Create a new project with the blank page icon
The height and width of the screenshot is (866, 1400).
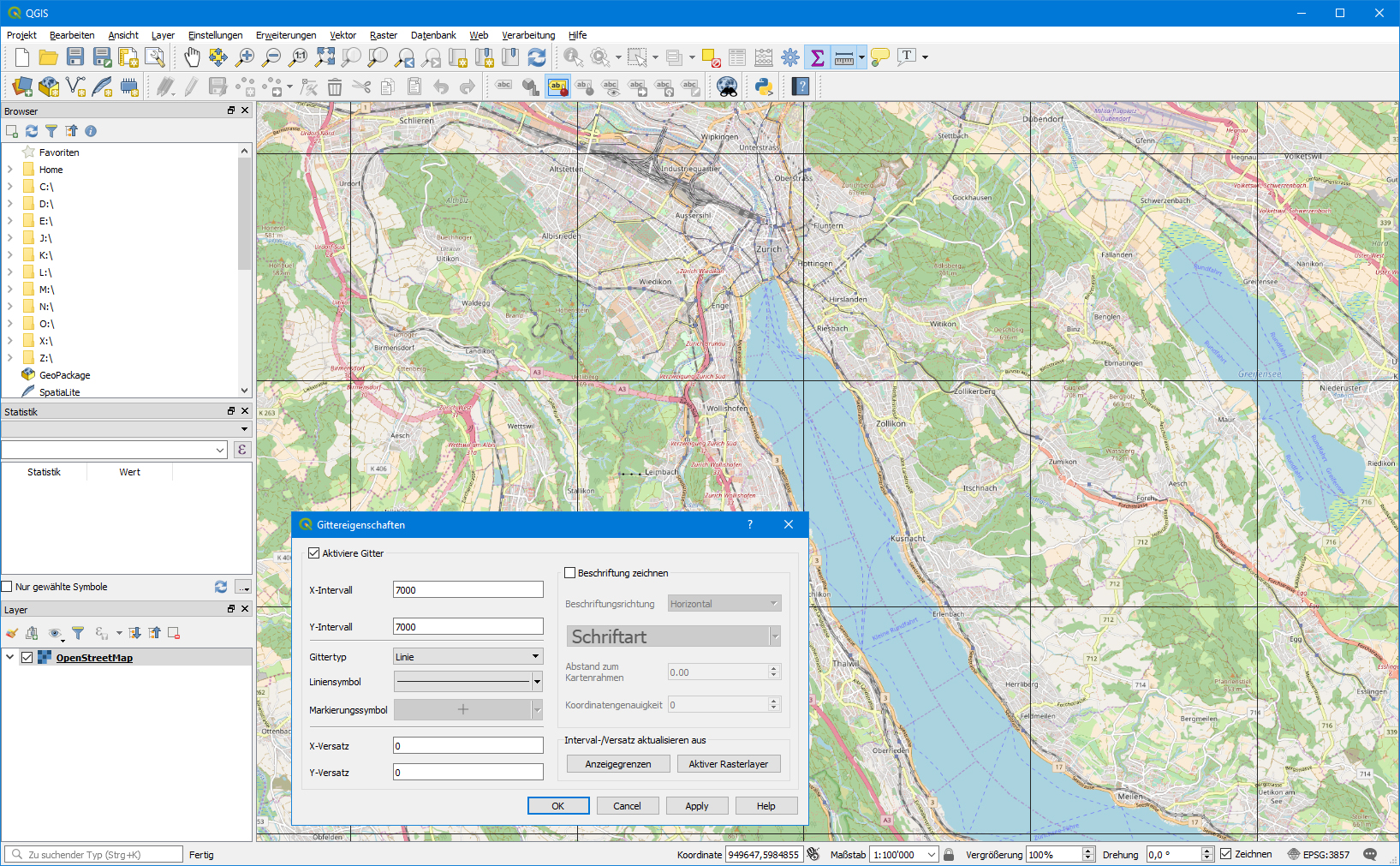22,57
